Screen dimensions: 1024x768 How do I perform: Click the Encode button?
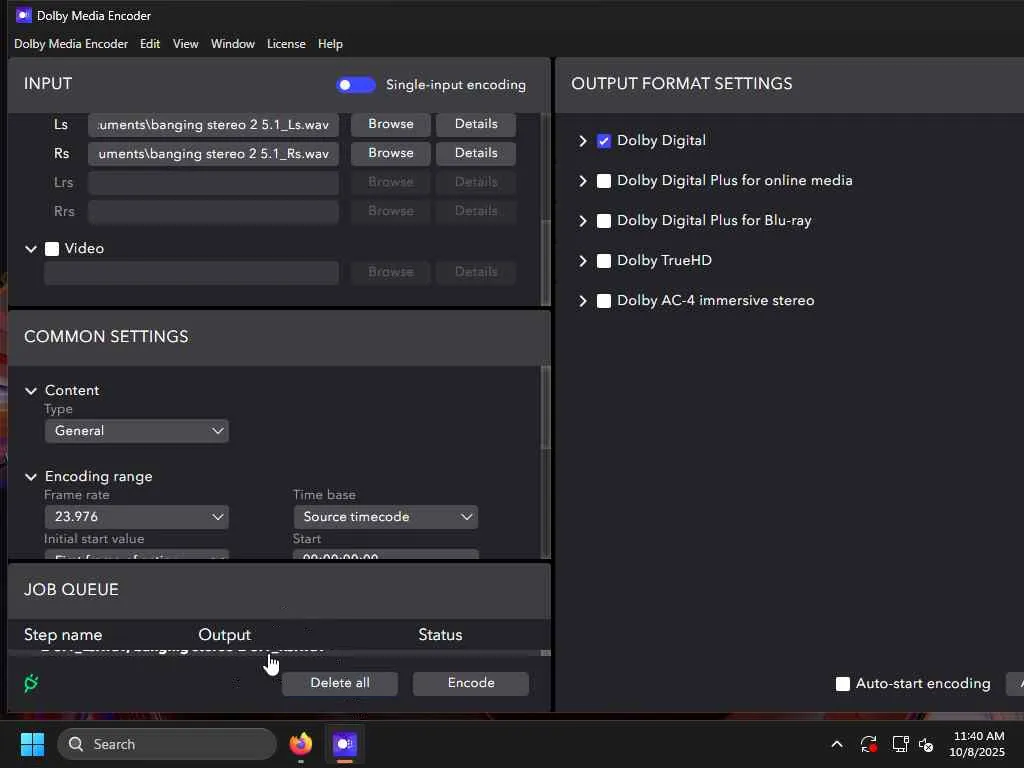471,683
